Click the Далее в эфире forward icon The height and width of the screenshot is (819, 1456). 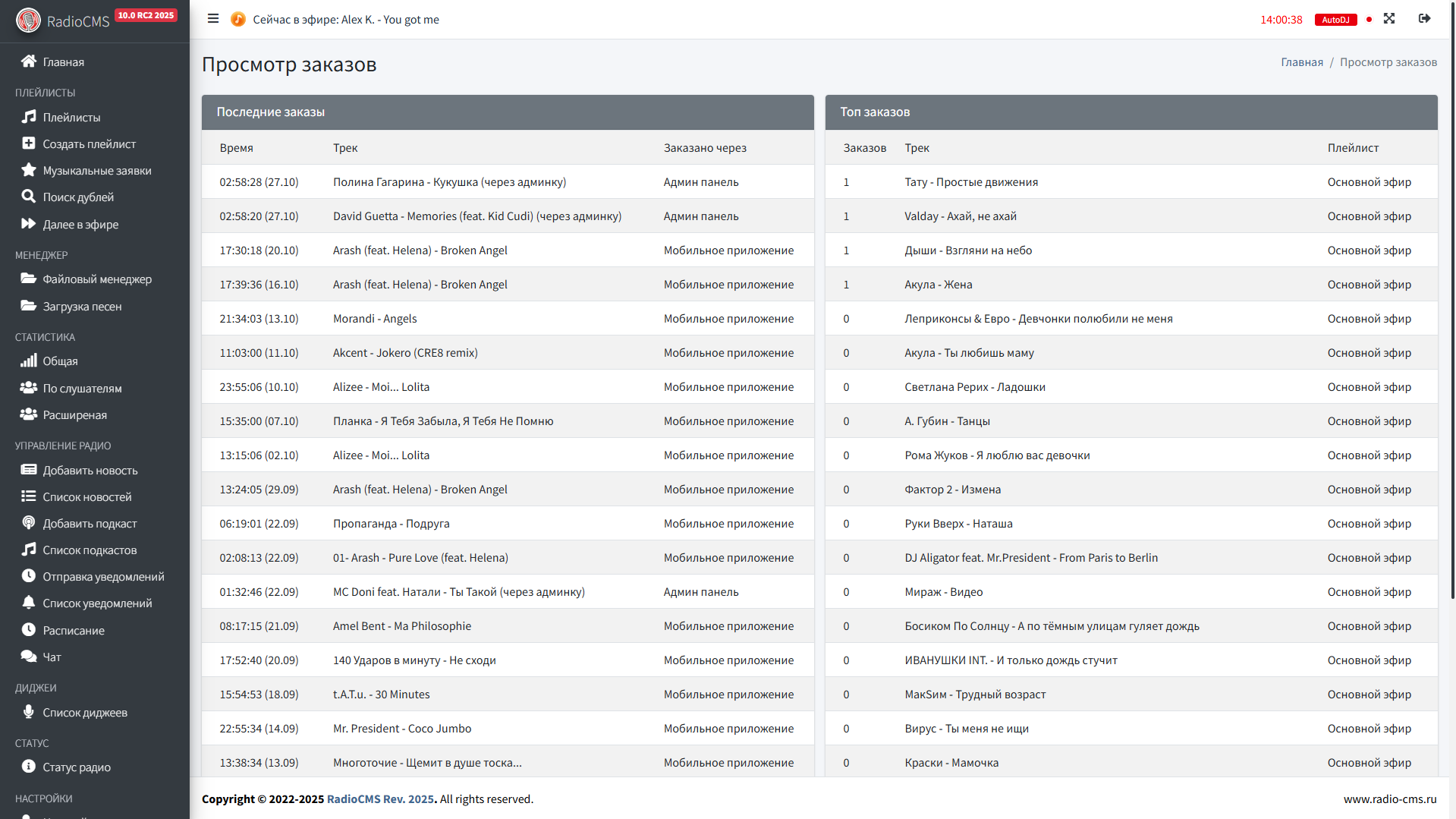29,224
